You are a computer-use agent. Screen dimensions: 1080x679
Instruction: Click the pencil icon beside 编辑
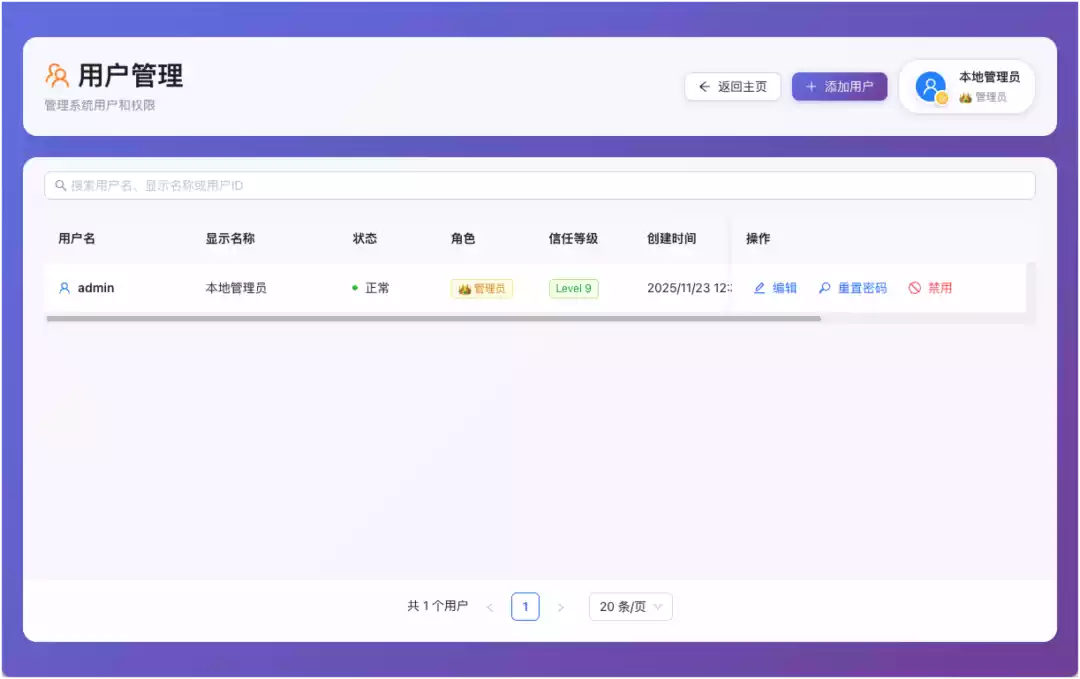pyautogui.click(x=759, y=287)
